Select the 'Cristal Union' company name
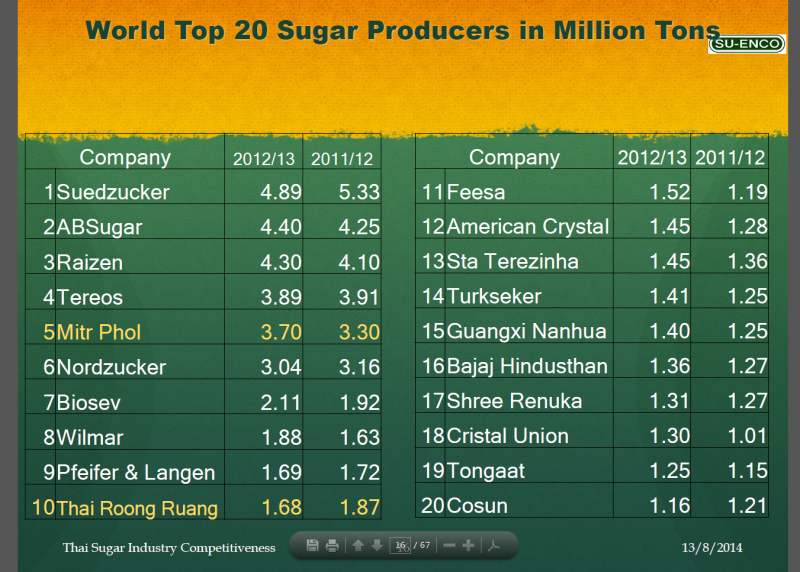Screen dimensions: 800x572 [x=508, y=436]
